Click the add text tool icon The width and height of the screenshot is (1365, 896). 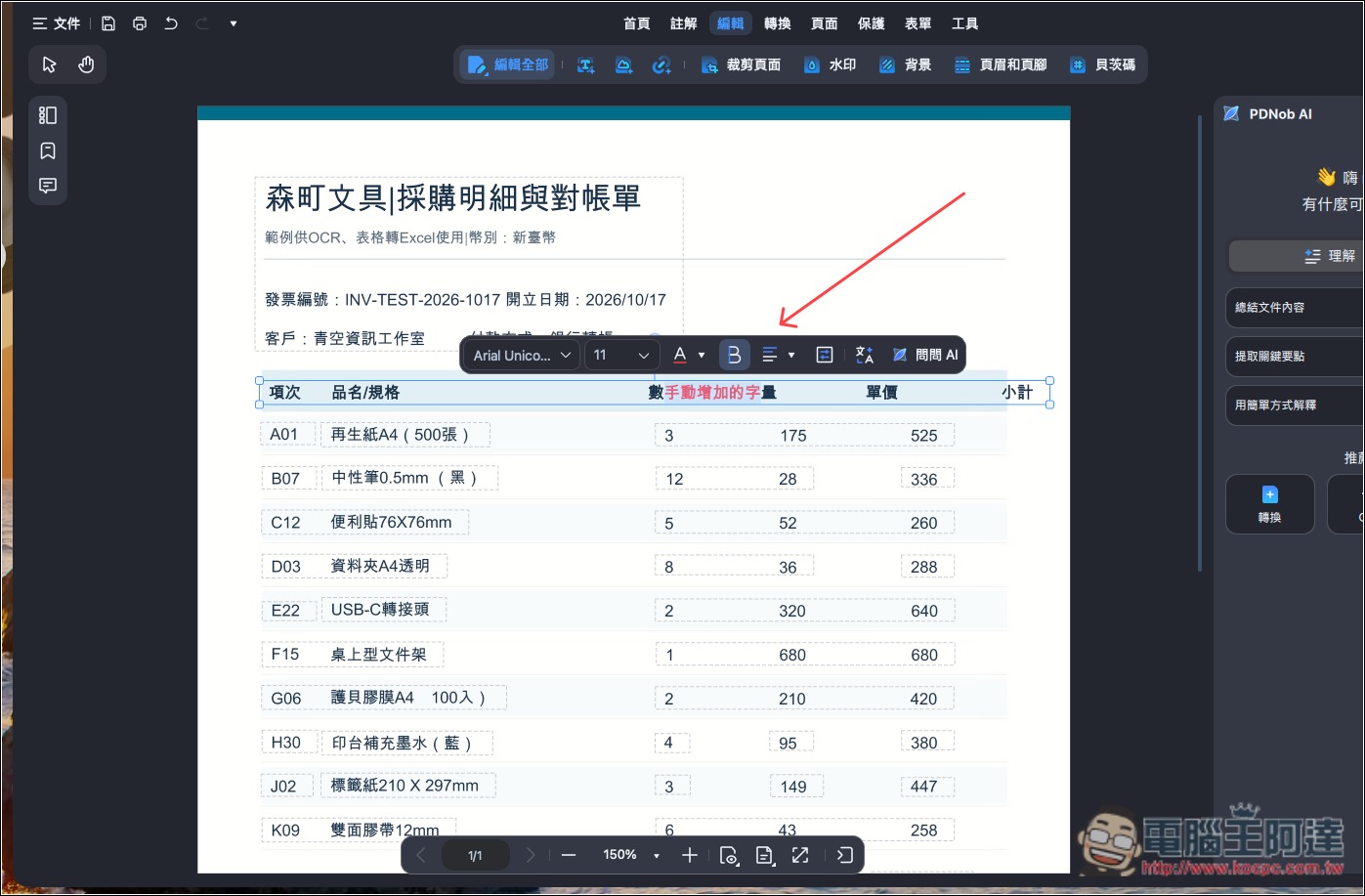click(586, 65)
